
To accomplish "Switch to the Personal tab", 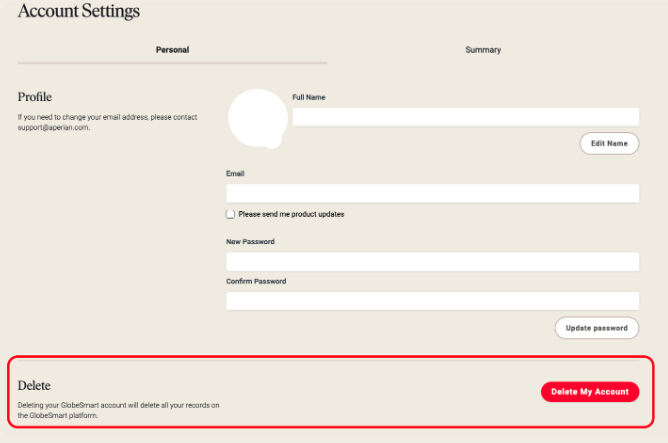I will (172, 50).
